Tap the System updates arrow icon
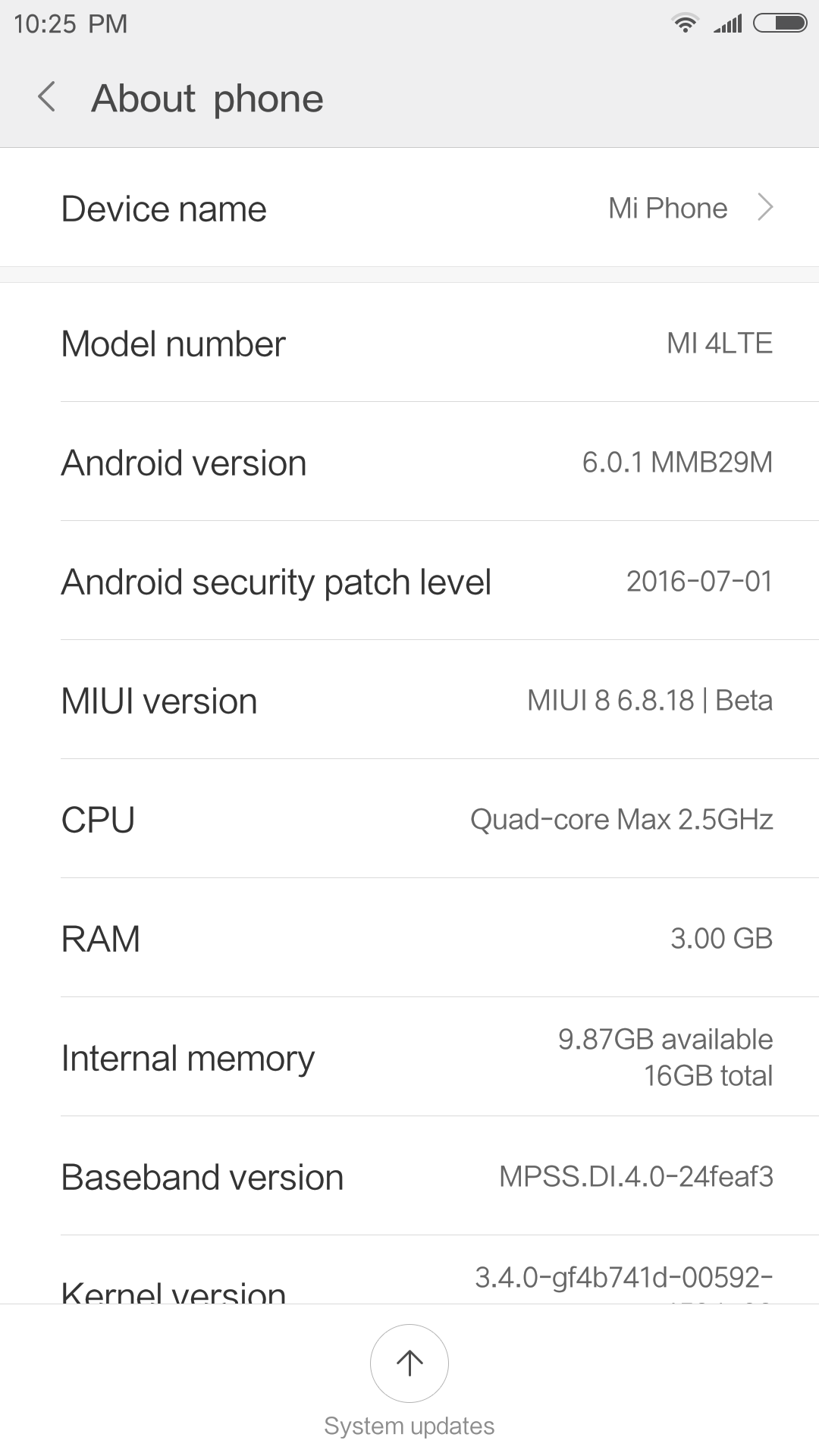Viewport: 819px width, 1456px height. coord(409,1363)
